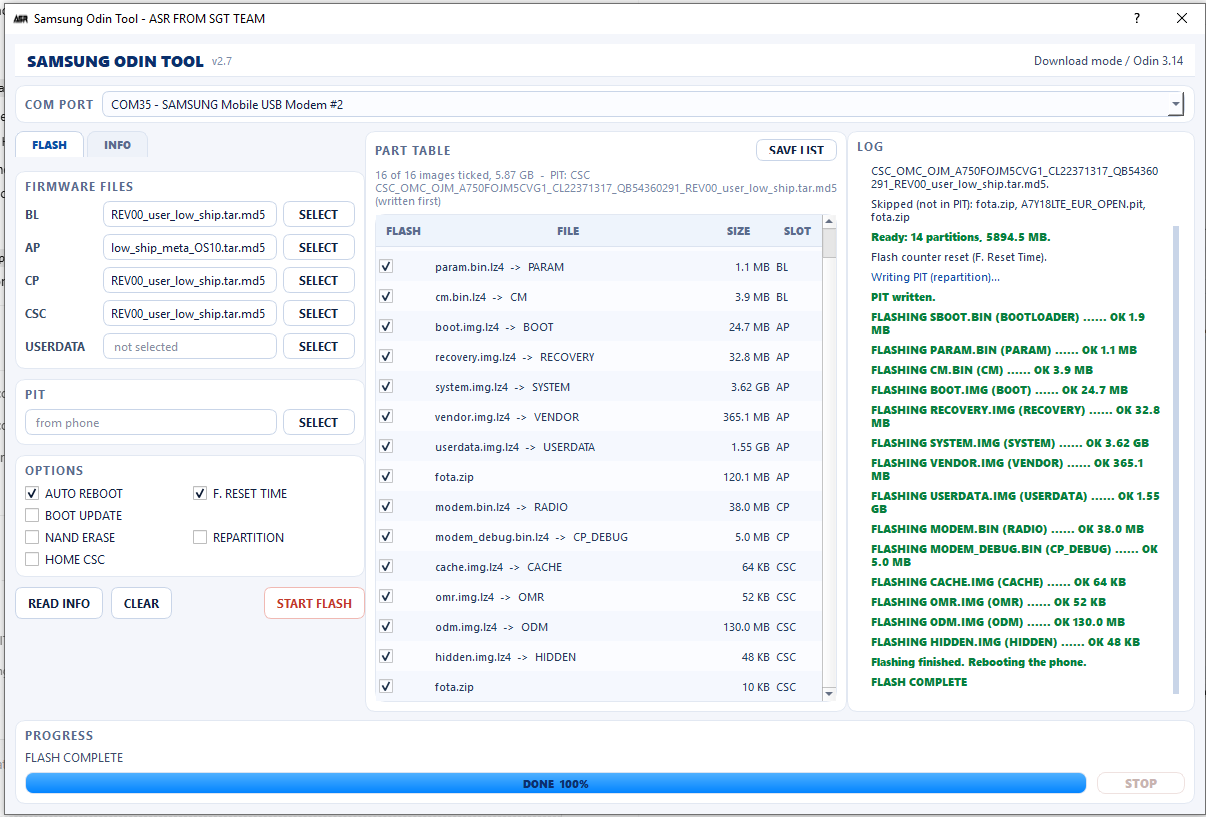The width and height of the screenshot is (1206, 817).
Task: Uncheck odm.img.lz4 ODM partition
Action: (386, 627)
